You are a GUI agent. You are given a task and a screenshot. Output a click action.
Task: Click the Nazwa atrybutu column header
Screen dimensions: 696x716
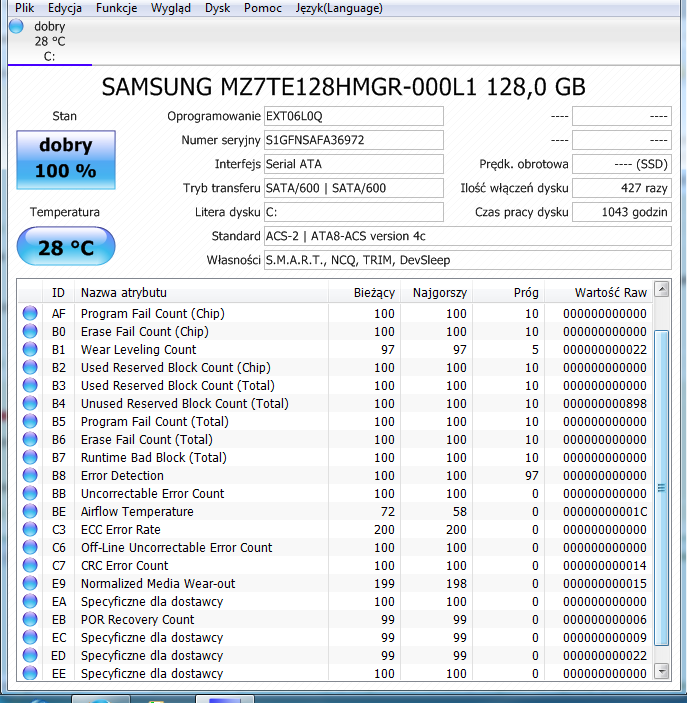click(201, 293)
